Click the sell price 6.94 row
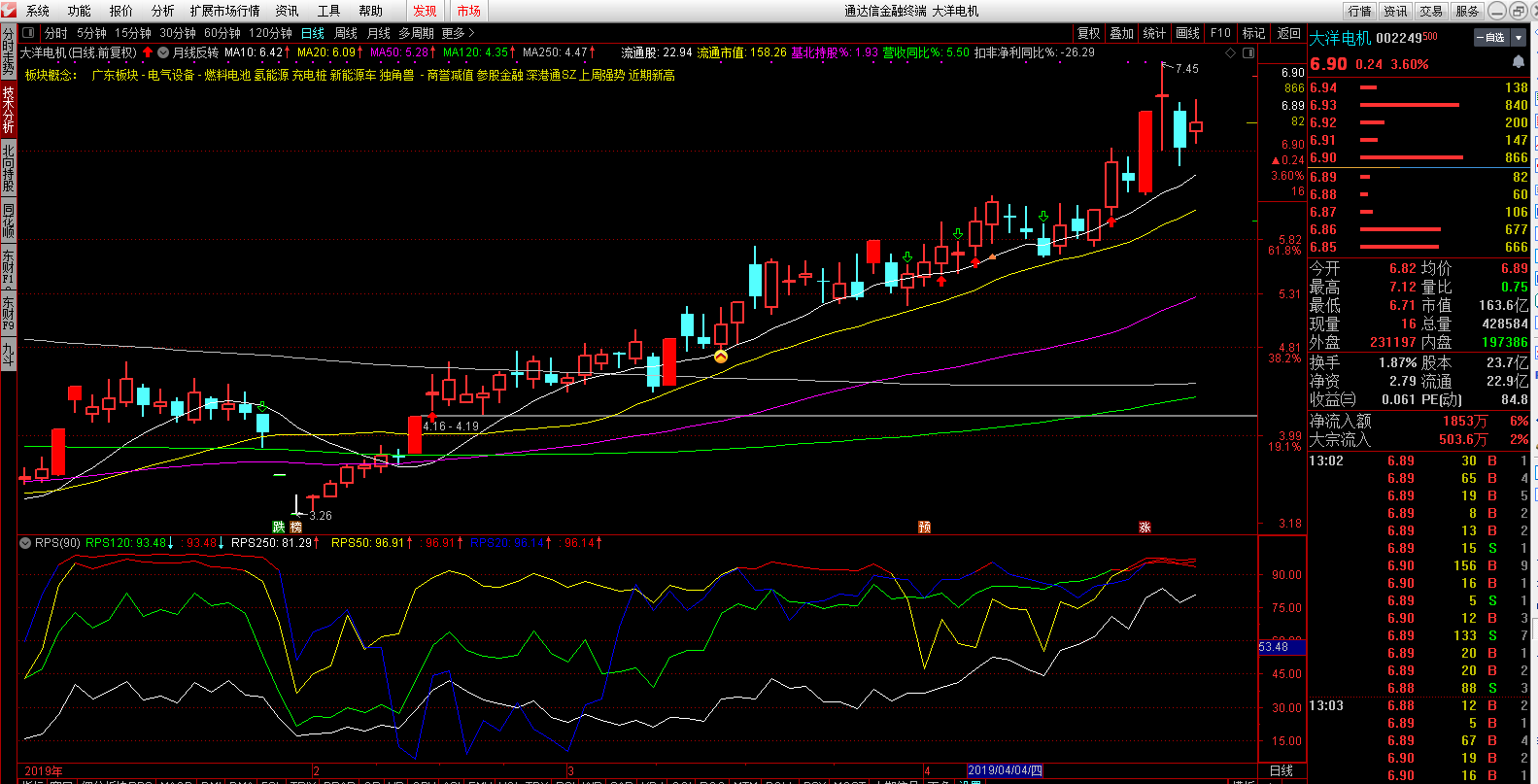 pyautogui.click(x=1418, y=87)
